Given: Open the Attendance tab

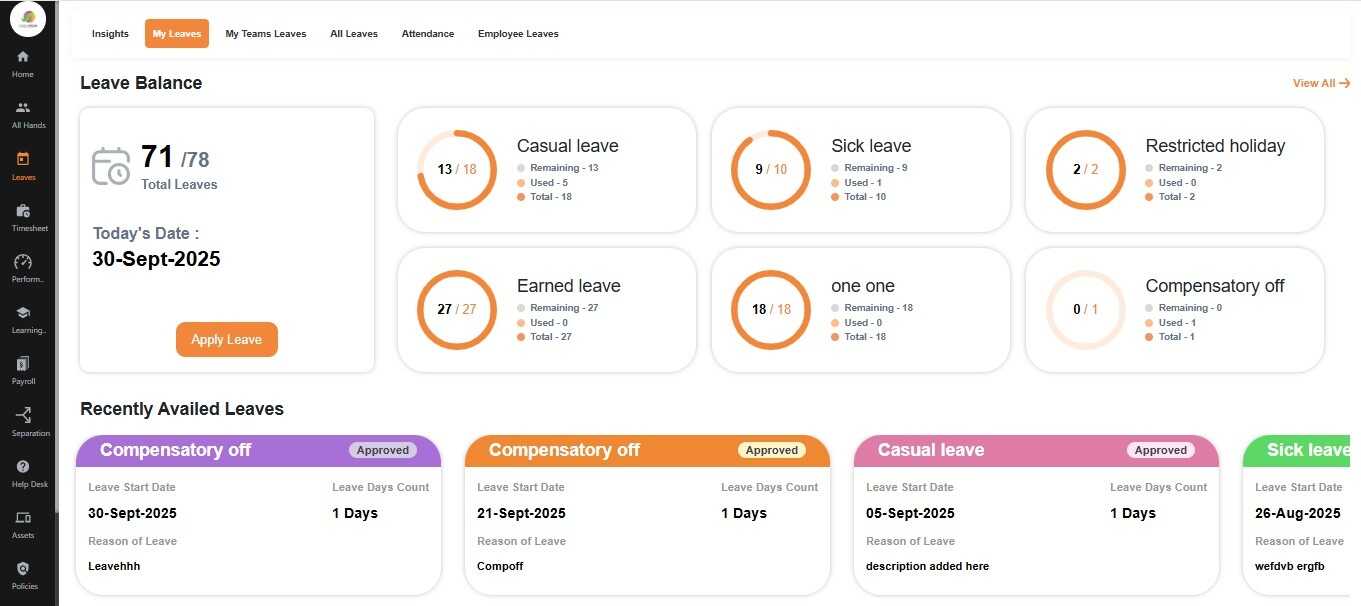Looking at the screenshot, I should (428, 34).
